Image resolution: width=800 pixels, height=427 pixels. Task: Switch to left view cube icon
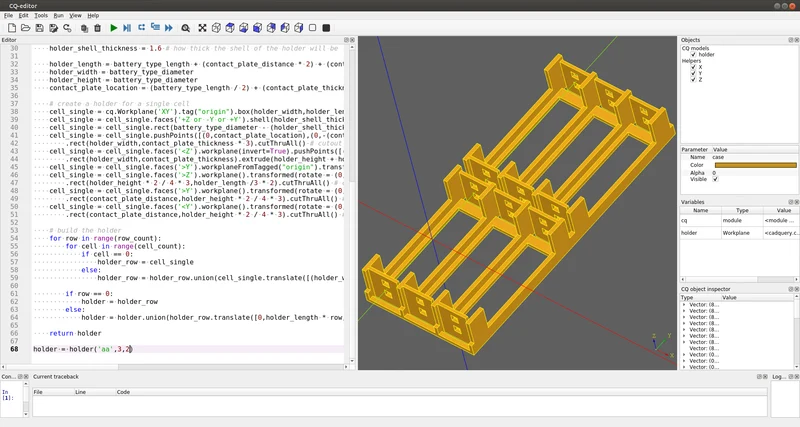(x=285, y=28)
